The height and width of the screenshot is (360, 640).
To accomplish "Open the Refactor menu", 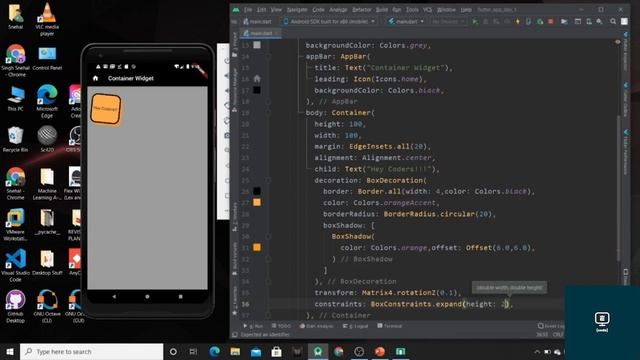I will (x=362, y=9).
